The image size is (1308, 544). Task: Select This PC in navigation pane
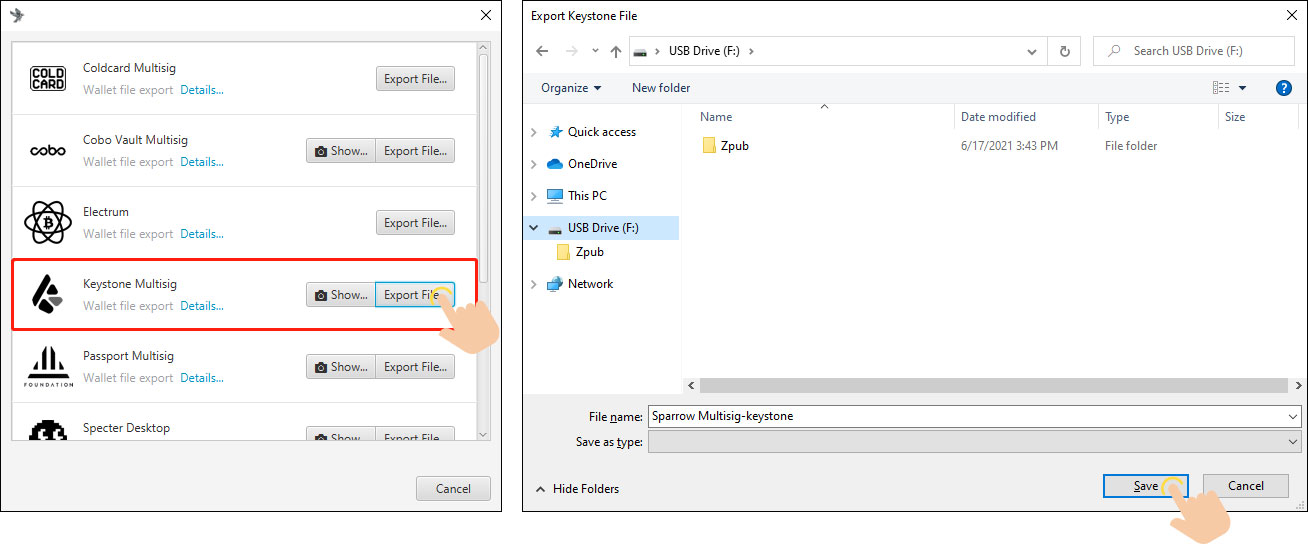point(587,196)
